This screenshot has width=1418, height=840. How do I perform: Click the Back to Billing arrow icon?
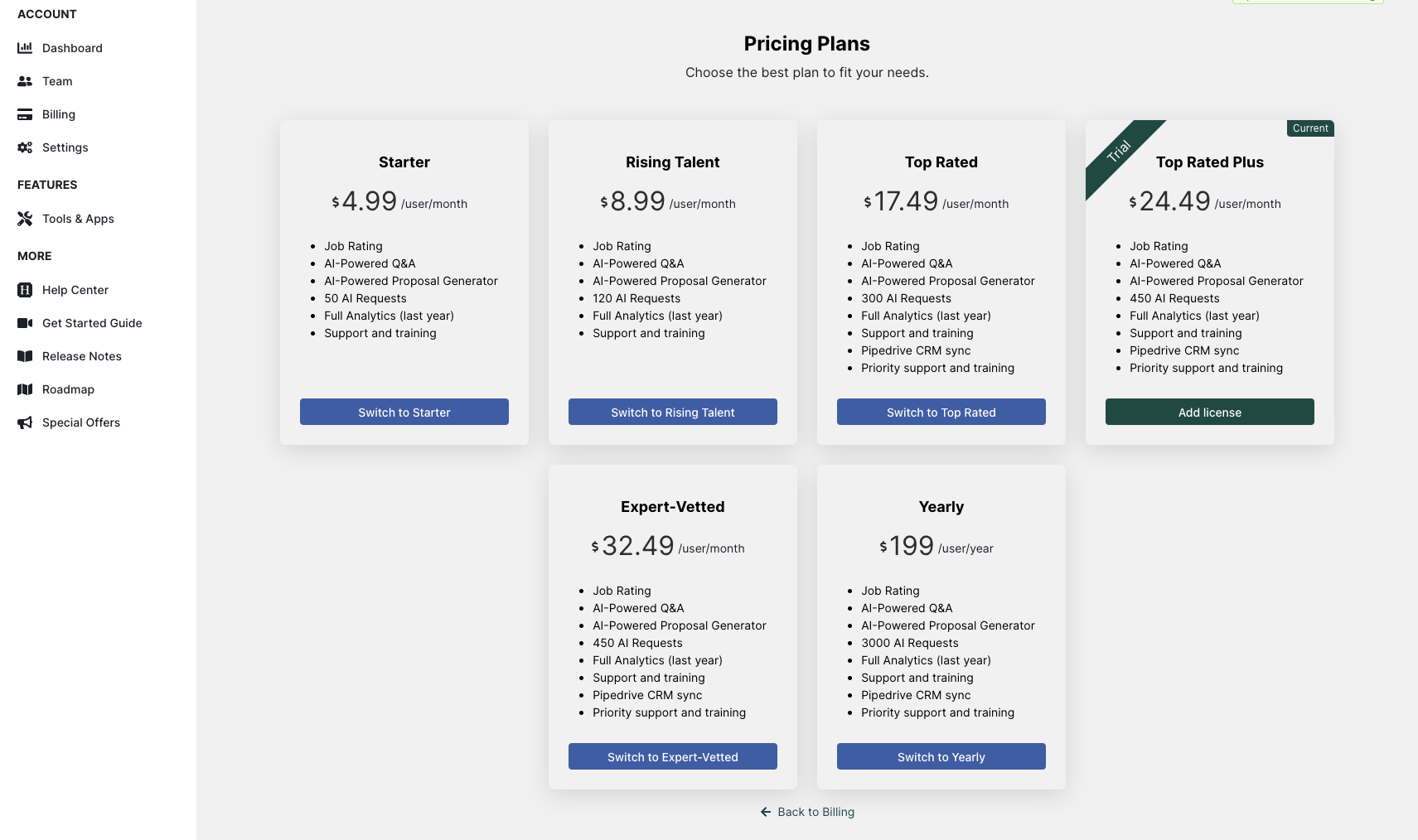click(766, 812)
